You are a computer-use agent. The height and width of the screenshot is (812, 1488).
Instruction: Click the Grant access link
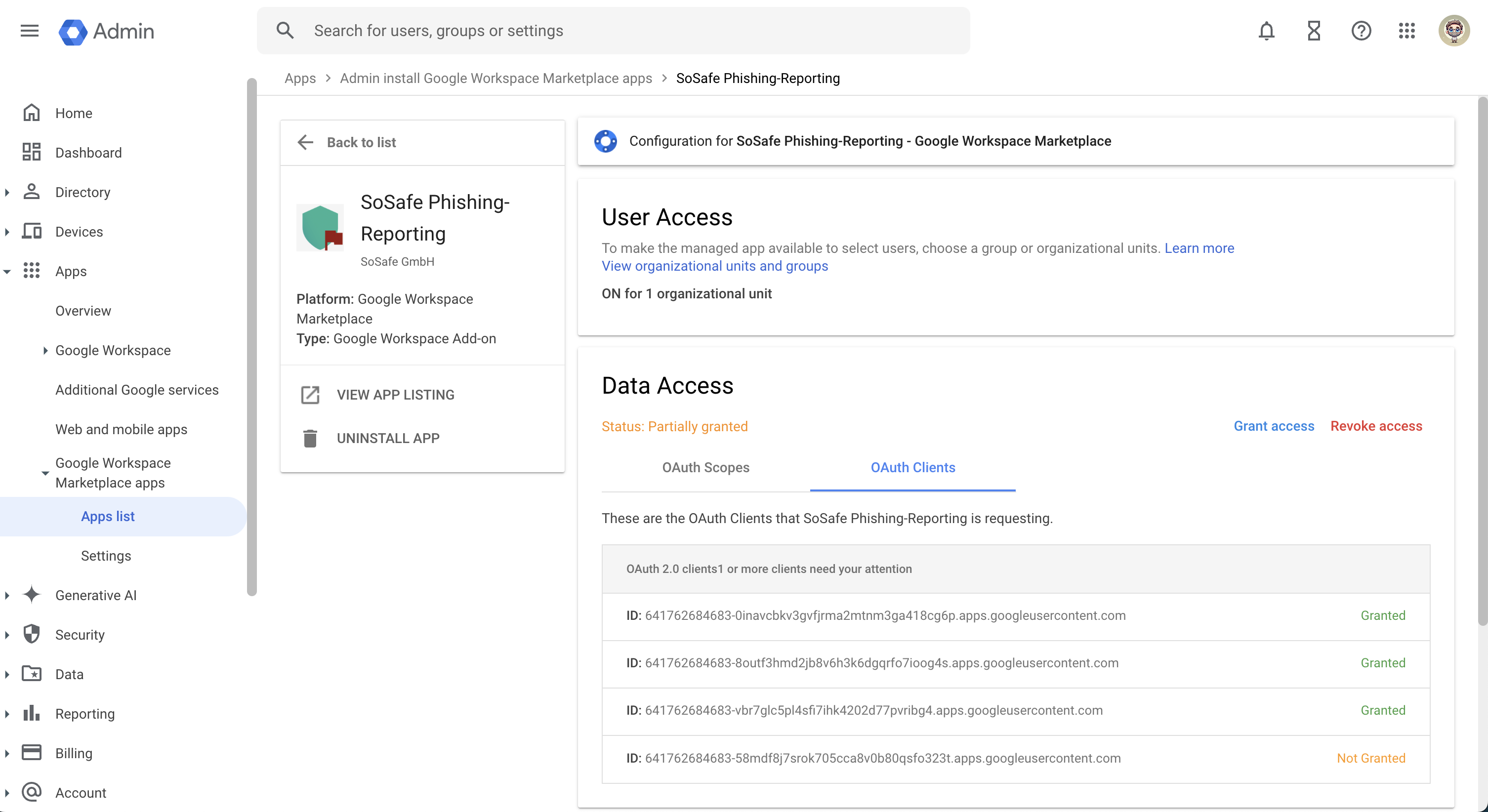[x=1274, y=426]
